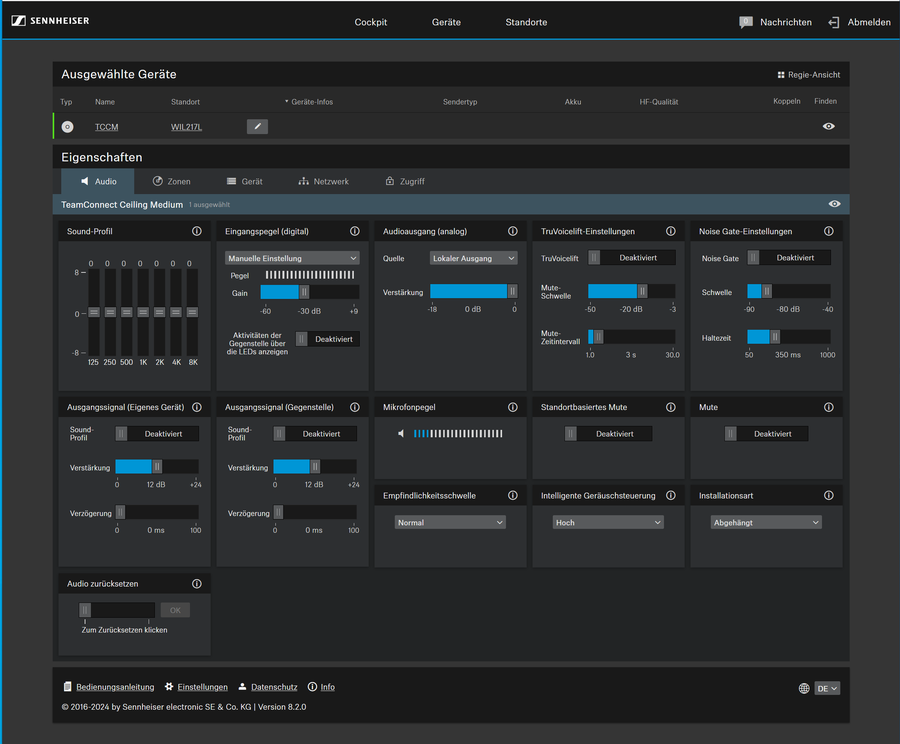
Task: Open Geräuschsteuerung Hoch dropdown
Action: click(608, 522)
